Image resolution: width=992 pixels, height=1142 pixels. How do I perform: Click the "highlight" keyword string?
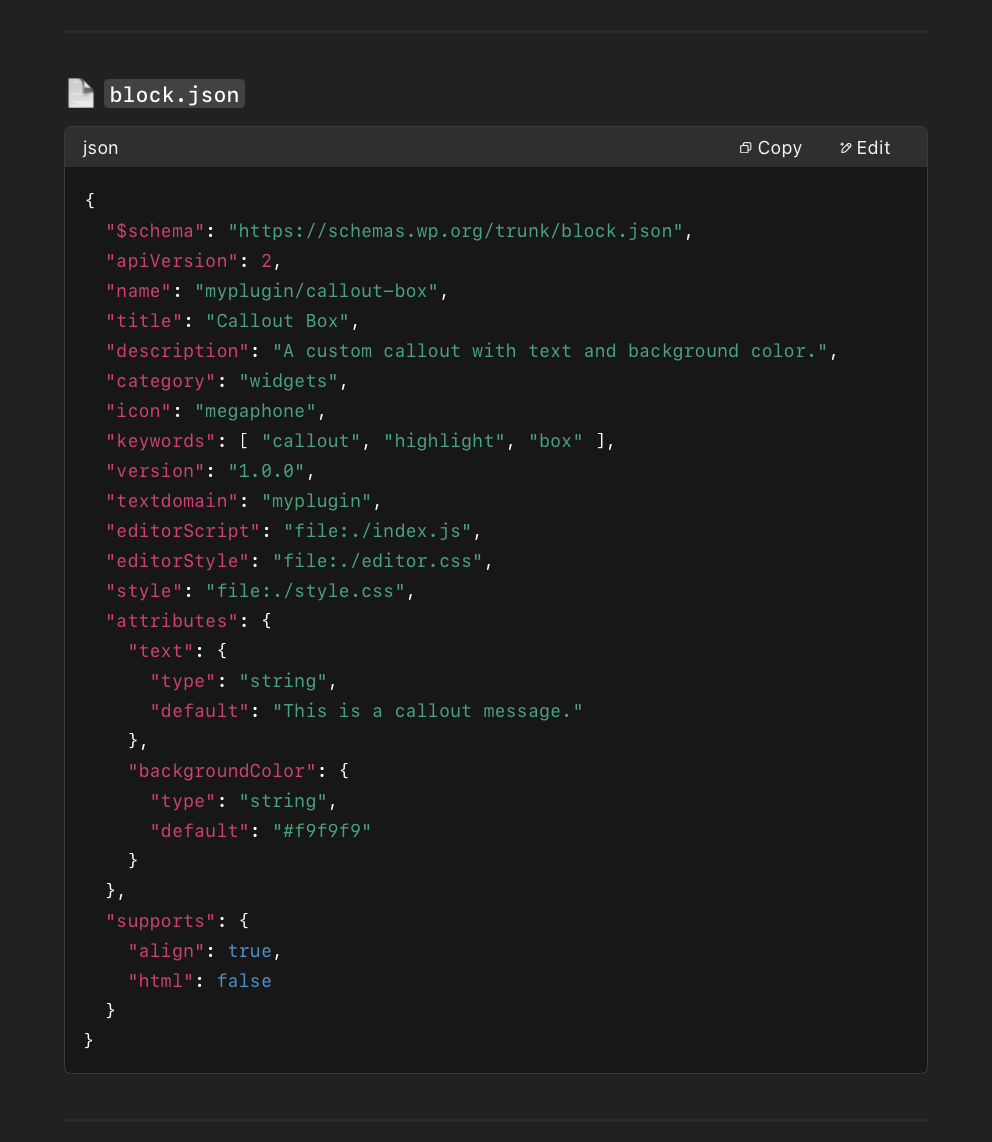click(444, 441)
